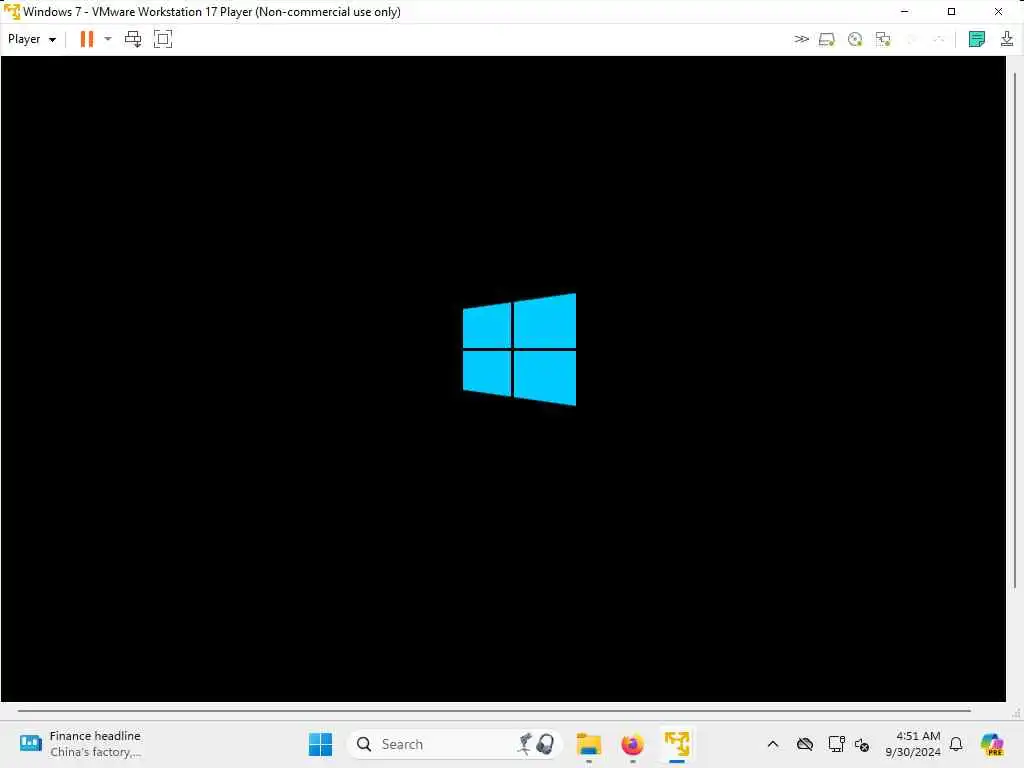
Task: Open the network status tray icon
Action: (x=836, y=744)
